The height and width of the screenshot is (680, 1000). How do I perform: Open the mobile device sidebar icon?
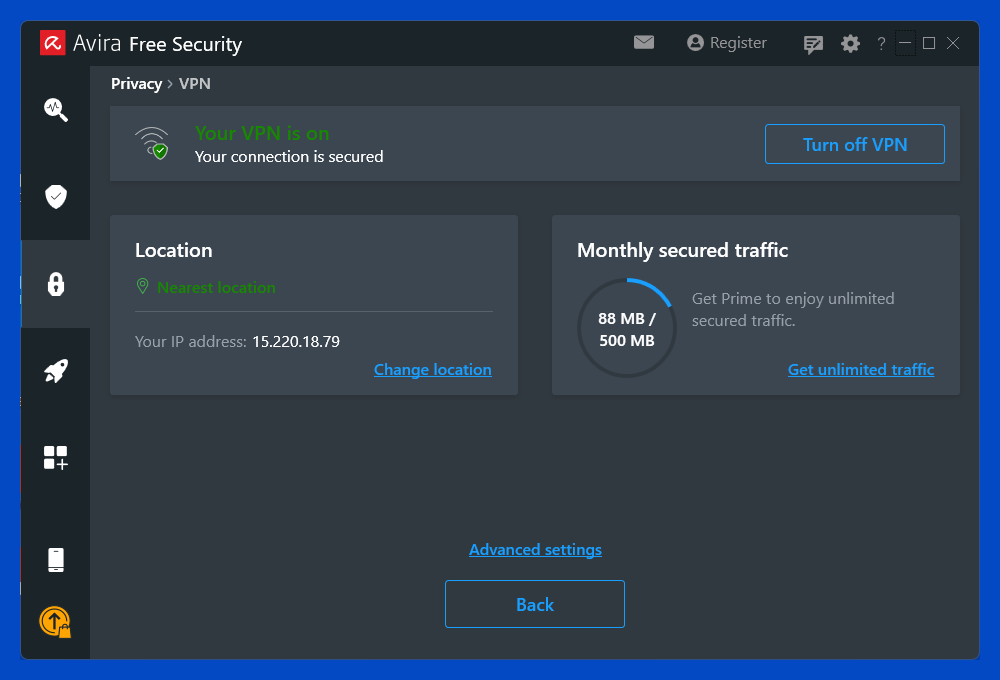point(55,560)
